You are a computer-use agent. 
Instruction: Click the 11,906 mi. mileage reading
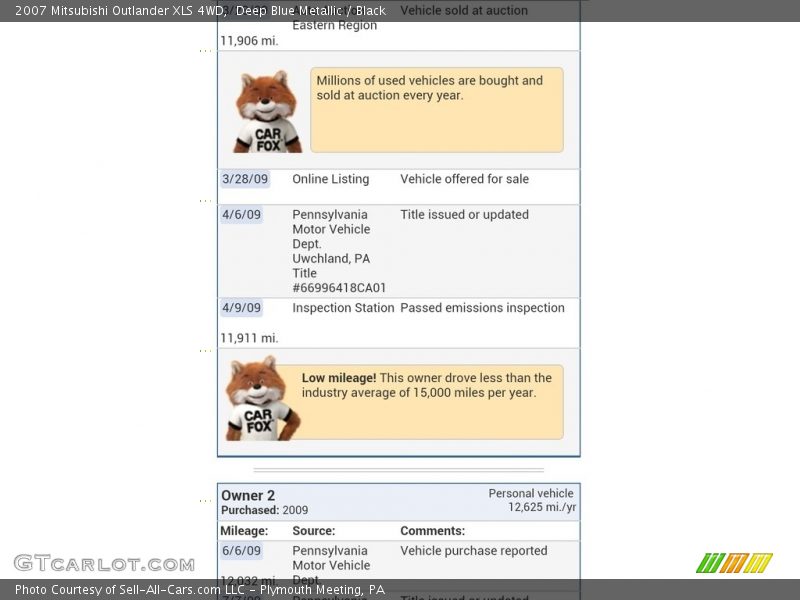(249, 41)
